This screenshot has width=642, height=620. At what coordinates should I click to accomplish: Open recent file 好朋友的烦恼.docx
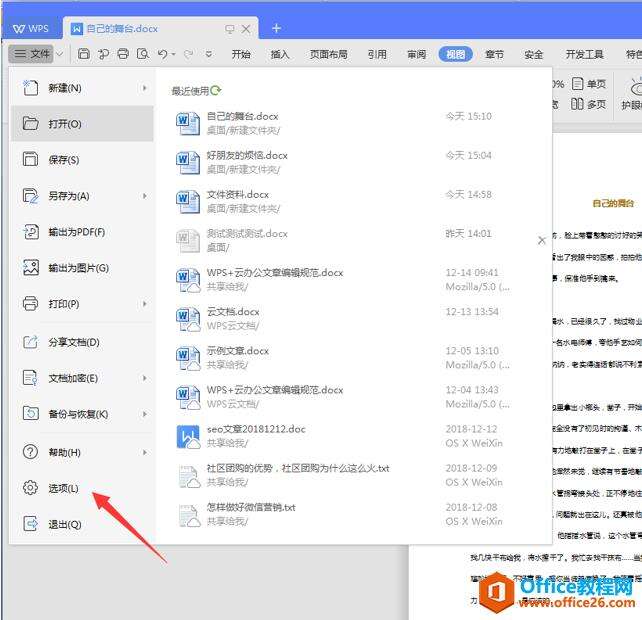coord(247,156)
